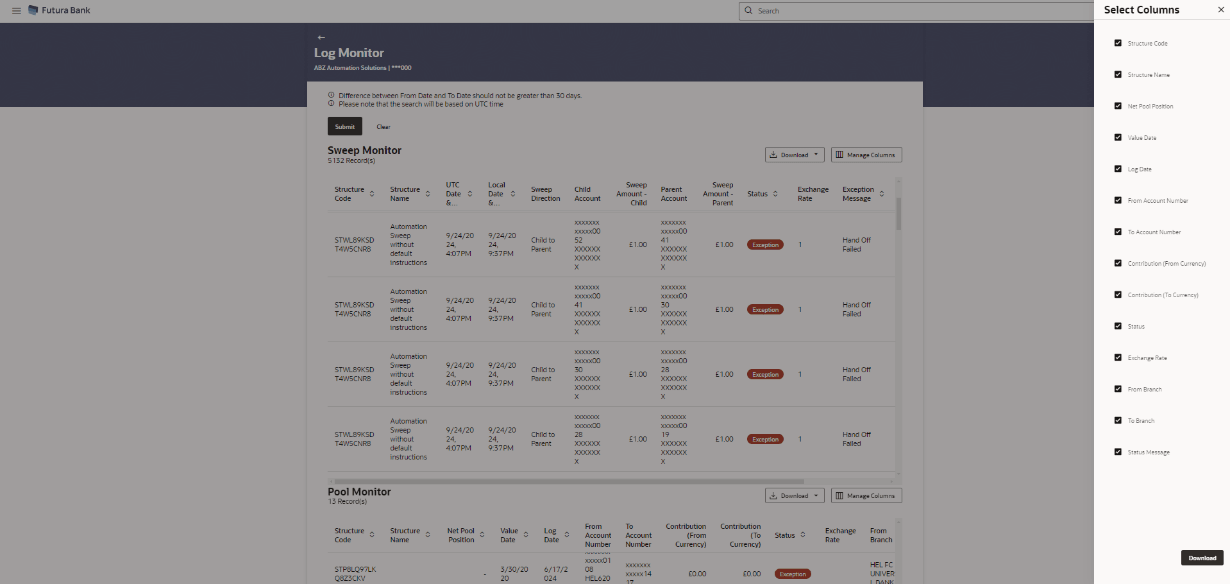
Task: Click the Clear button
Action: pos(383,127)
